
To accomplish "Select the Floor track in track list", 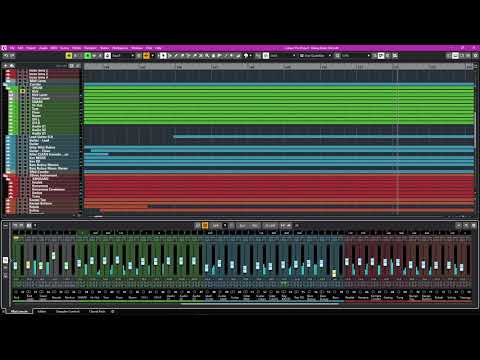I will pyautogui.click(x=36, y=112).
